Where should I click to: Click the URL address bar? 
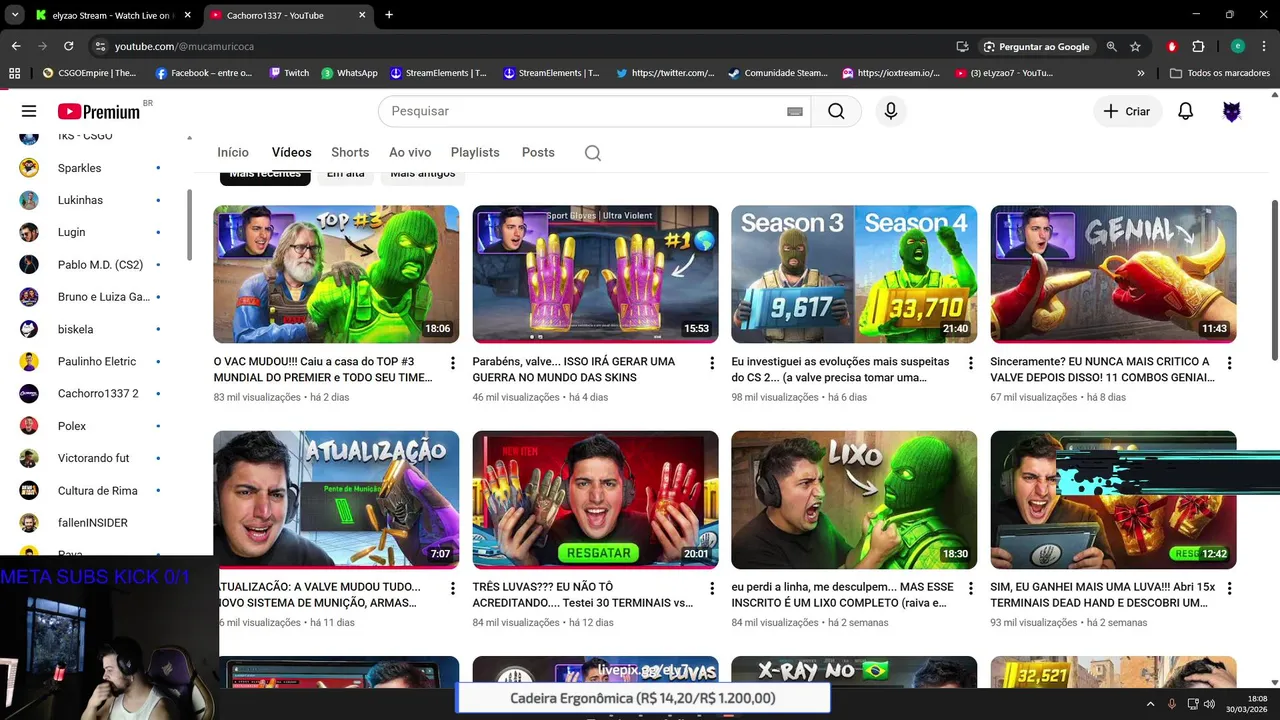click(520, 46)
